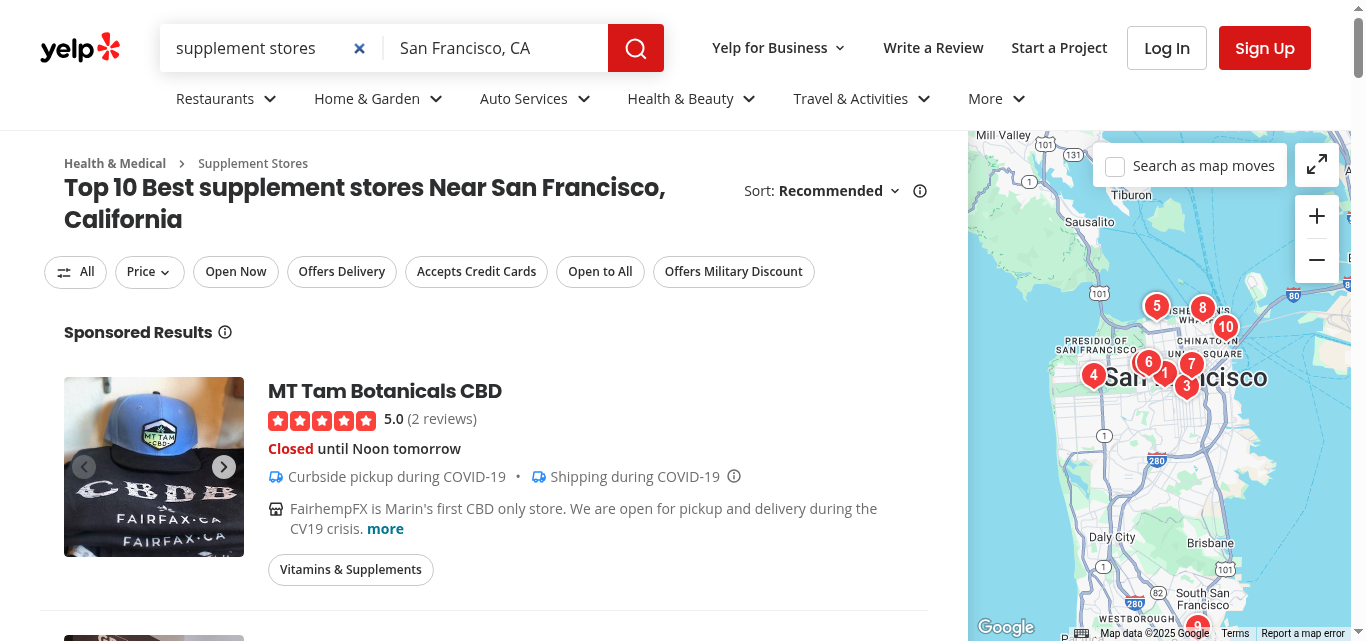The image size is (1366, 641).
Task: Click 'Closed until Noon tomorrow' text
Action: 365,449
